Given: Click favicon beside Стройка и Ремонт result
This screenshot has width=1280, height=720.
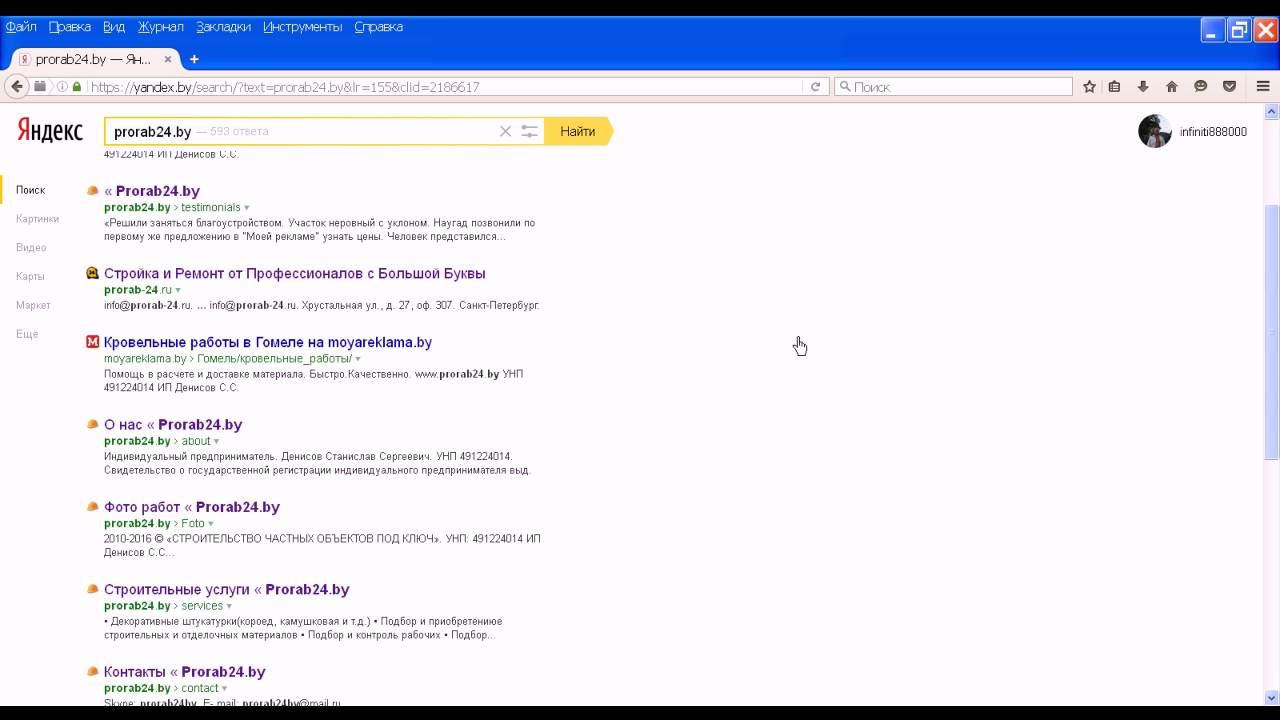Looking at the screenshot, I should [92, 273].
